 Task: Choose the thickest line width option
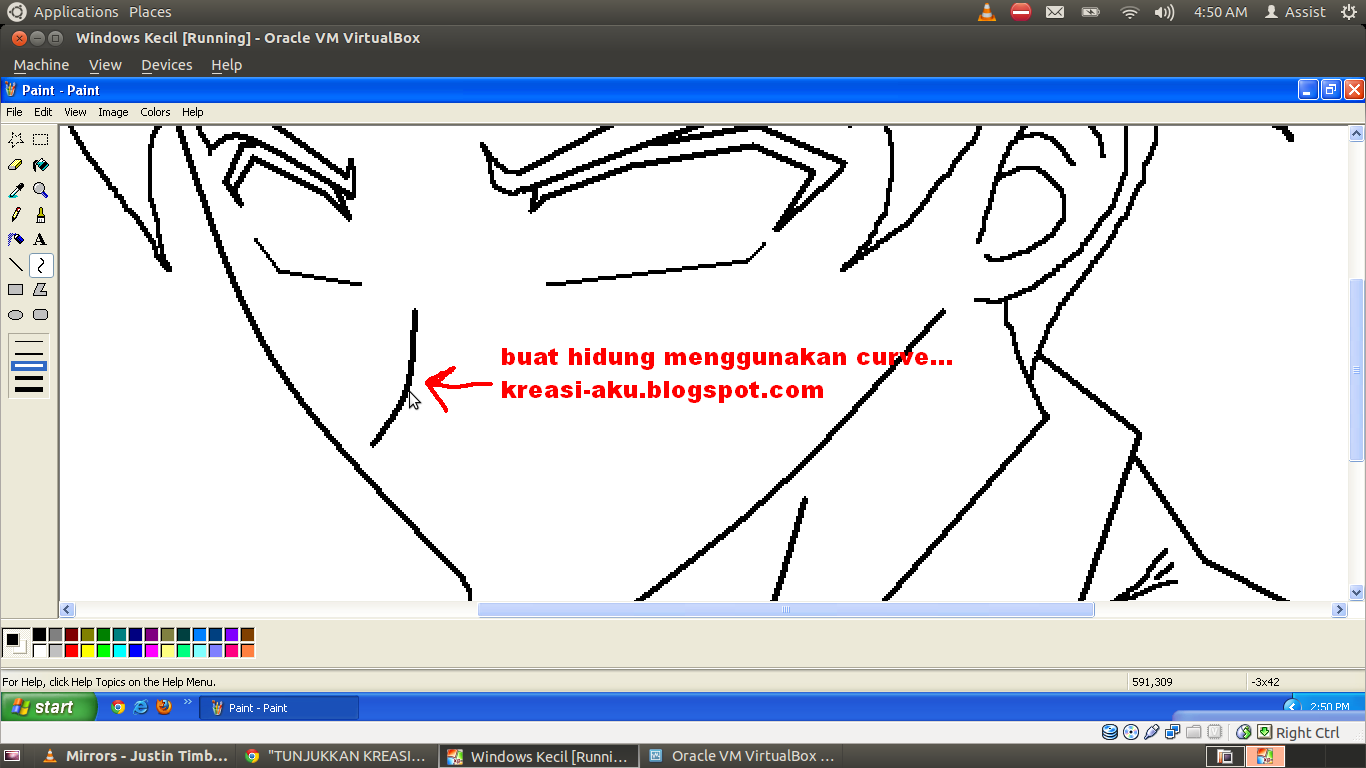(x=29, y=389)
